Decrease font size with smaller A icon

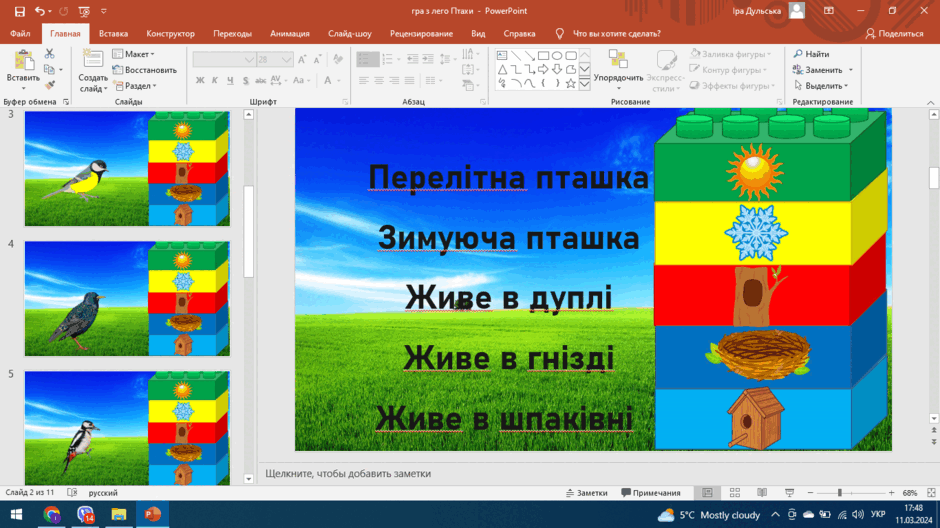click(317, 59)
